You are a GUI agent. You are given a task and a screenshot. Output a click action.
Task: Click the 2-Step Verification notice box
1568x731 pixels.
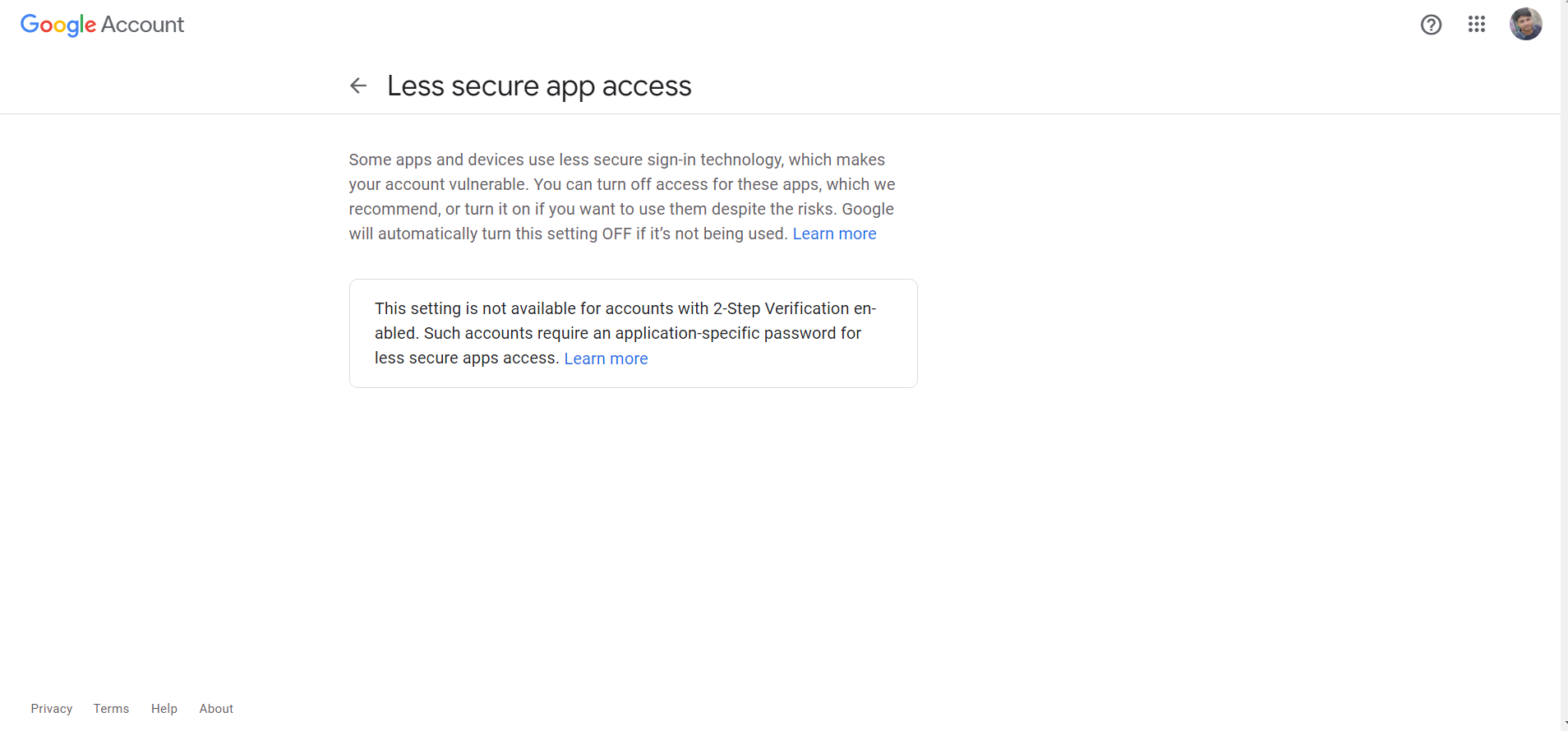click(x=633, y=333)
